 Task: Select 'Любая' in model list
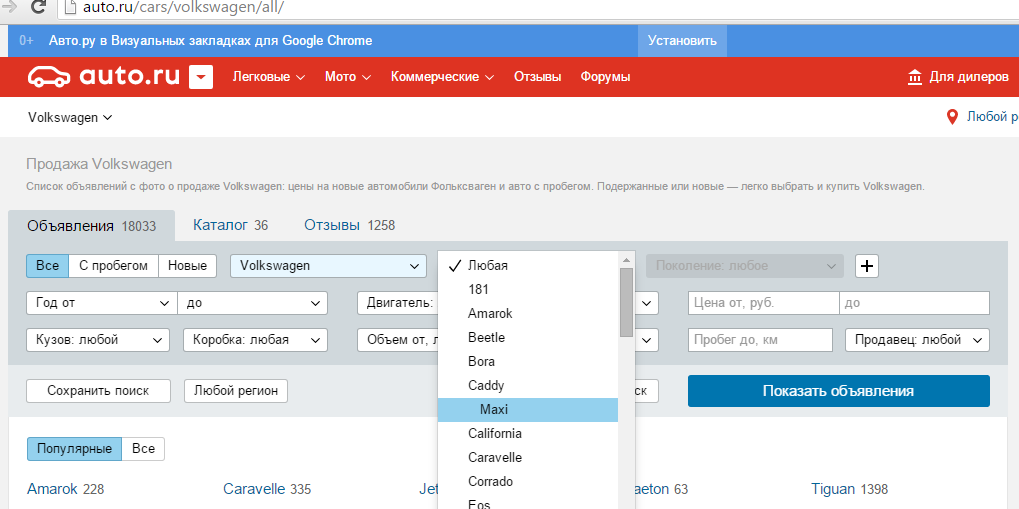528,266
